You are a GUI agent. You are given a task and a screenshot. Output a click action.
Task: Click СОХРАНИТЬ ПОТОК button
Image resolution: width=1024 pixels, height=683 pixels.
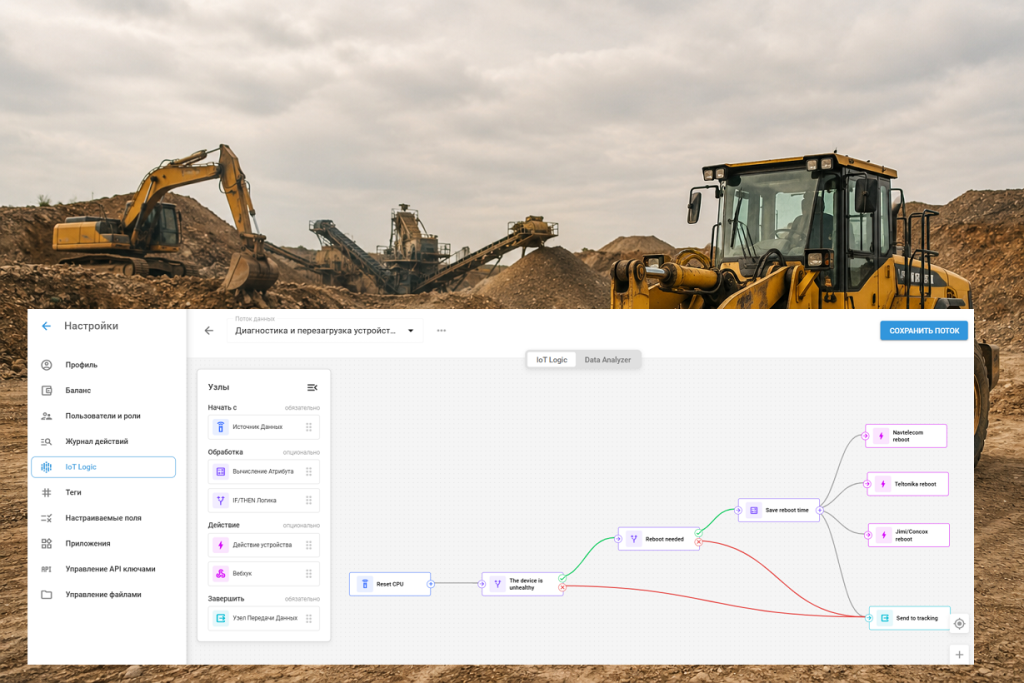click(x=923, y=330)
